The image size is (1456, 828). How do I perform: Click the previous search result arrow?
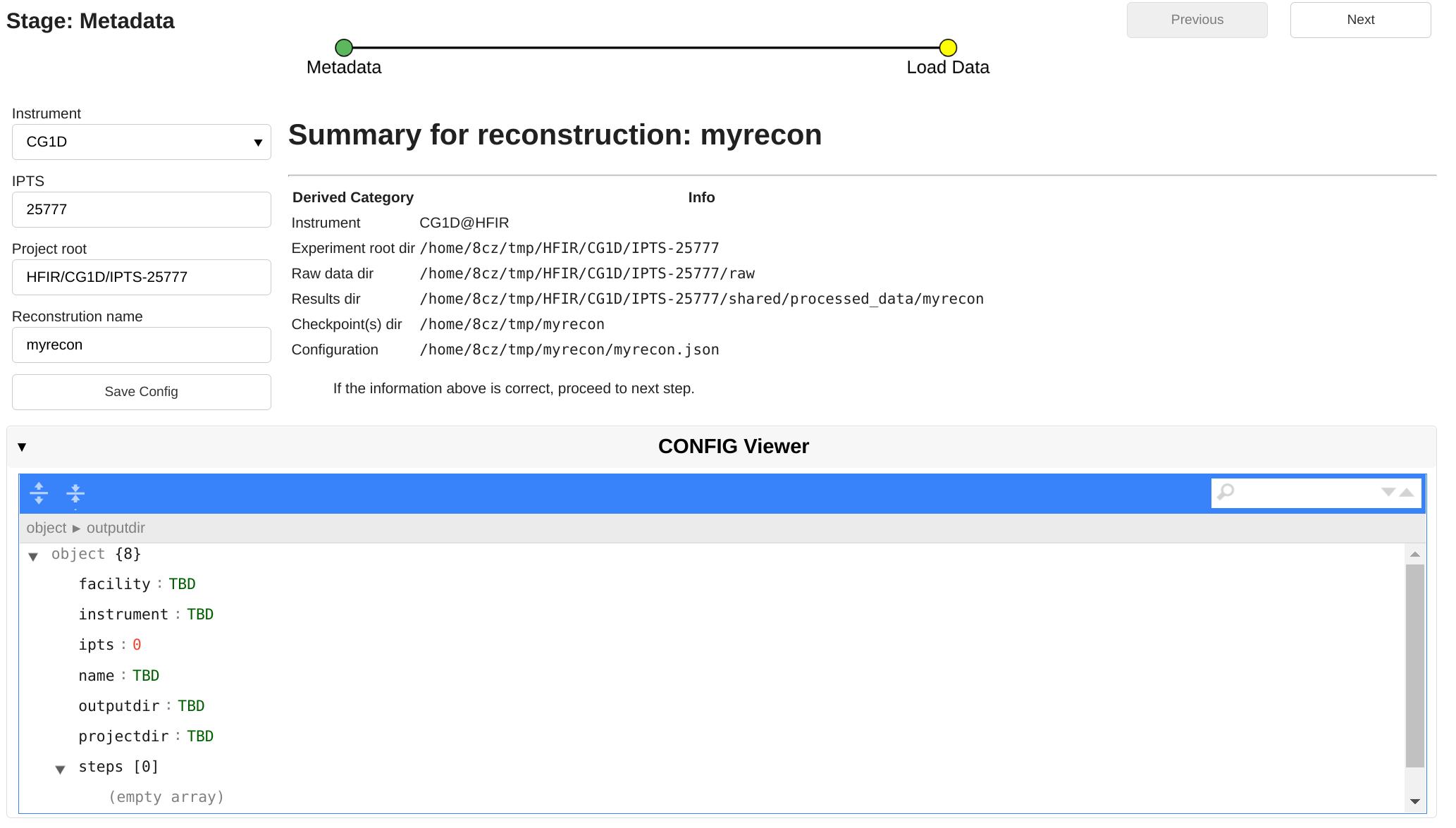pos(1407,492)
